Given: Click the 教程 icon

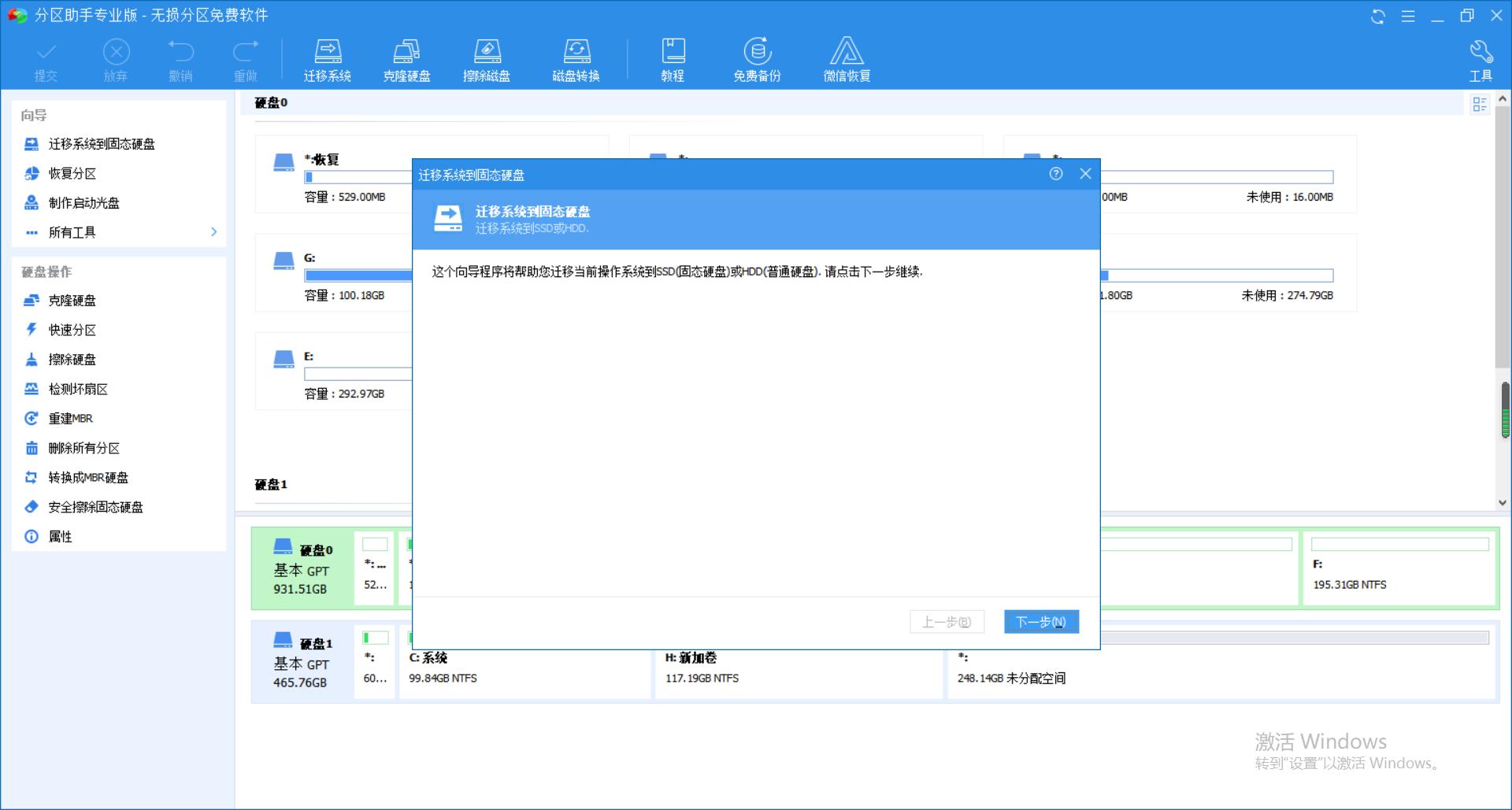Looking at the screenshot, I should tap(673, 59).
